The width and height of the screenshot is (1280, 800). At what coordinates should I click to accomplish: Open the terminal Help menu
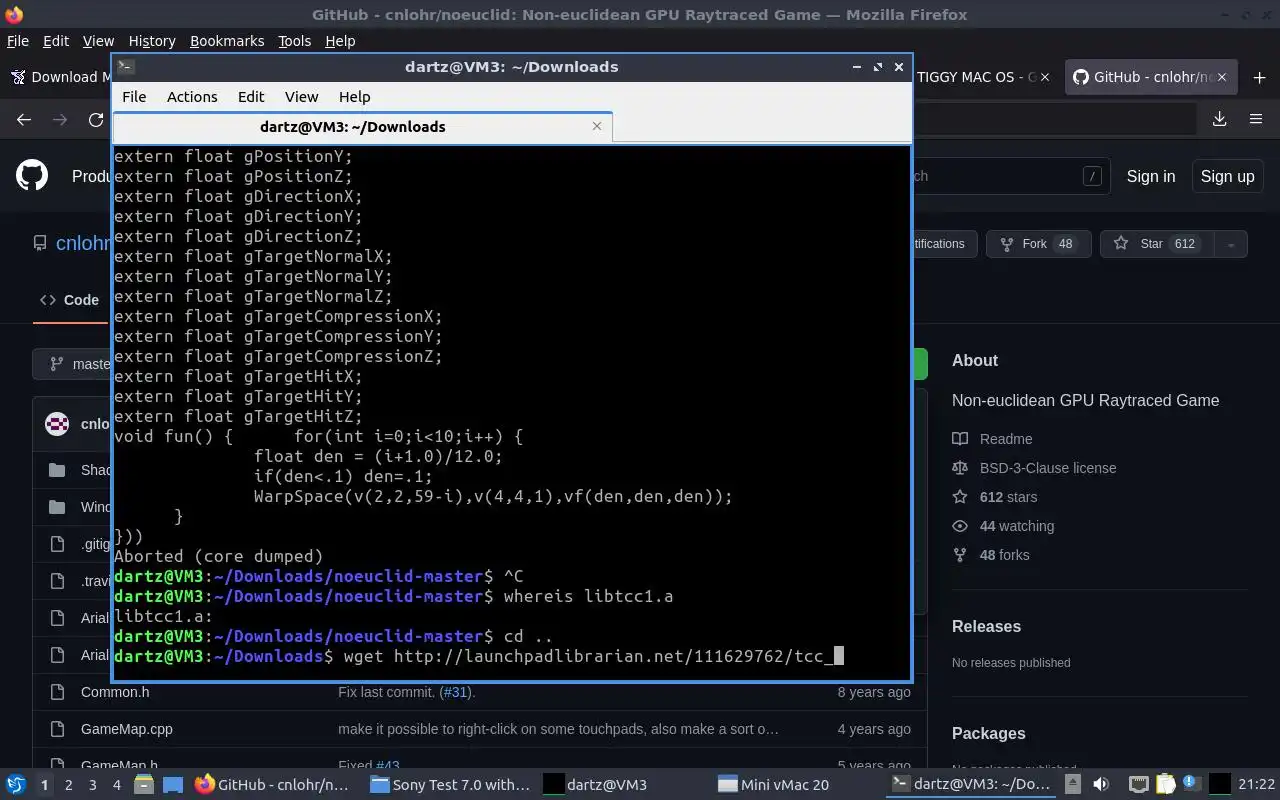tap(355, 97)
